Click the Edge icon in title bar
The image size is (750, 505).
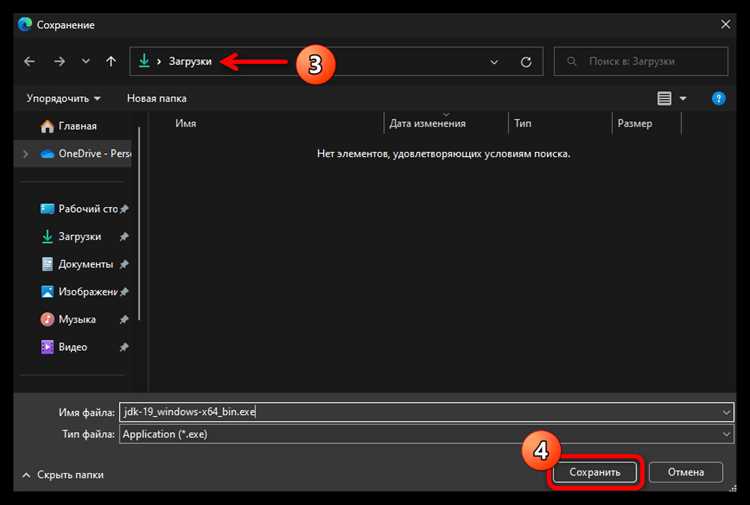click(25, 24)
